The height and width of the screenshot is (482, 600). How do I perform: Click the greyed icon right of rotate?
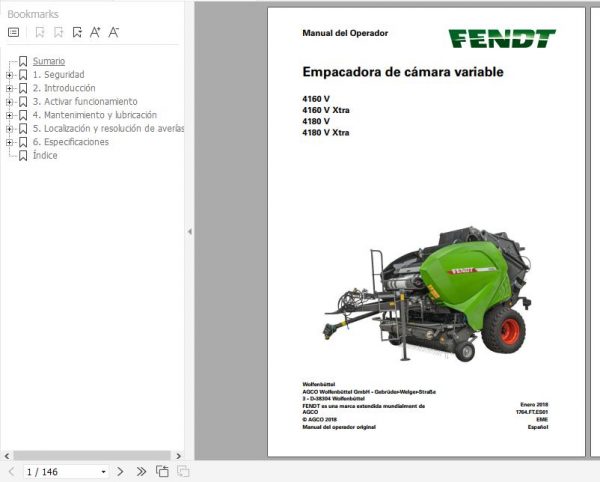tap(183, 471)
